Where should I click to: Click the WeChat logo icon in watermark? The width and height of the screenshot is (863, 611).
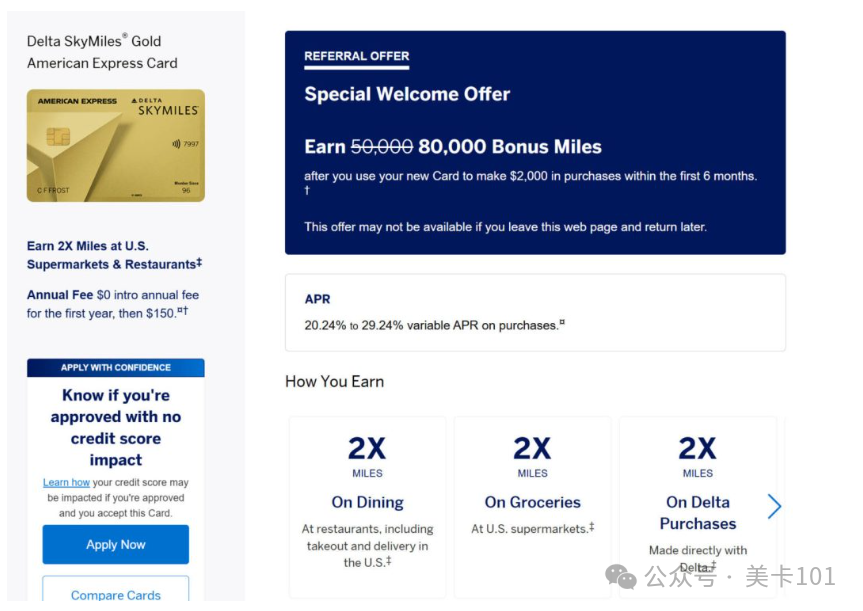coord(621,577)
